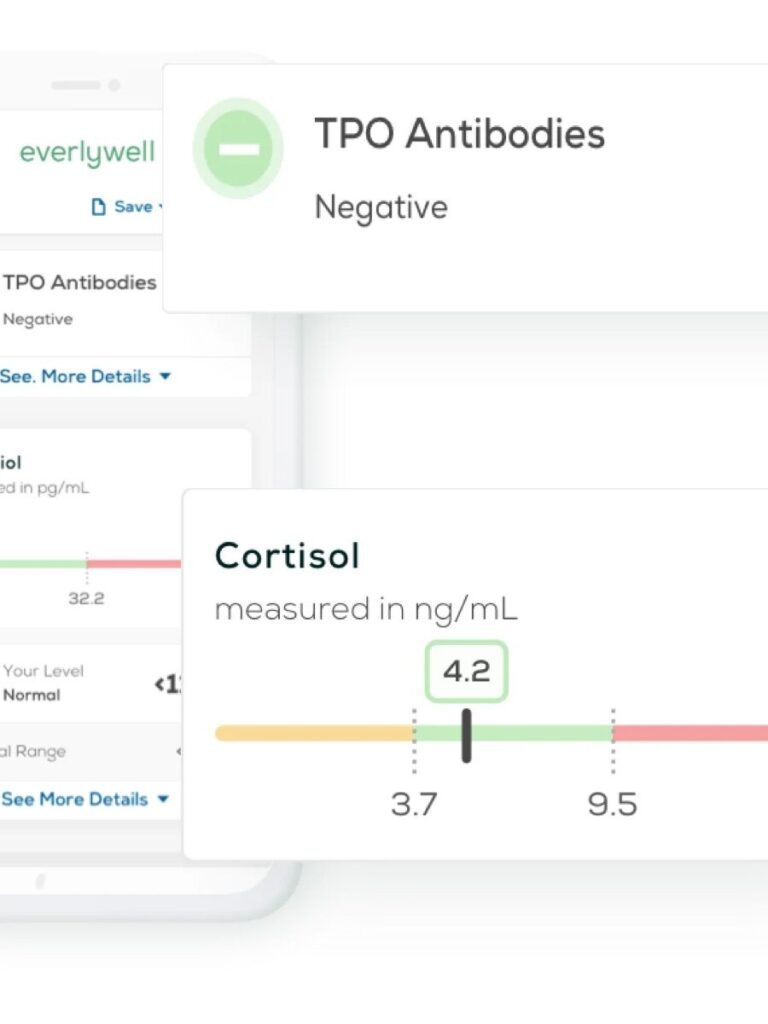Open the Save dropdown arrow
768x1024 pixels.
[160, 207]
